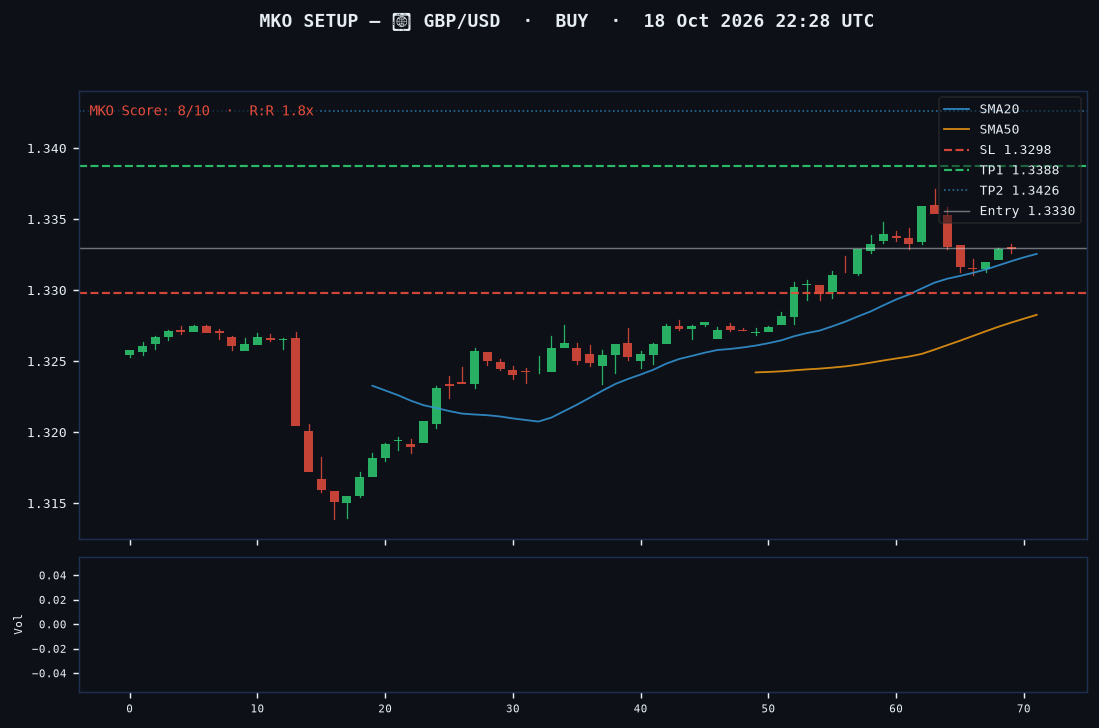Click the x-axis tick label 70
This screenshot has width=1099, height=728.
click(x=1024, y=708)
